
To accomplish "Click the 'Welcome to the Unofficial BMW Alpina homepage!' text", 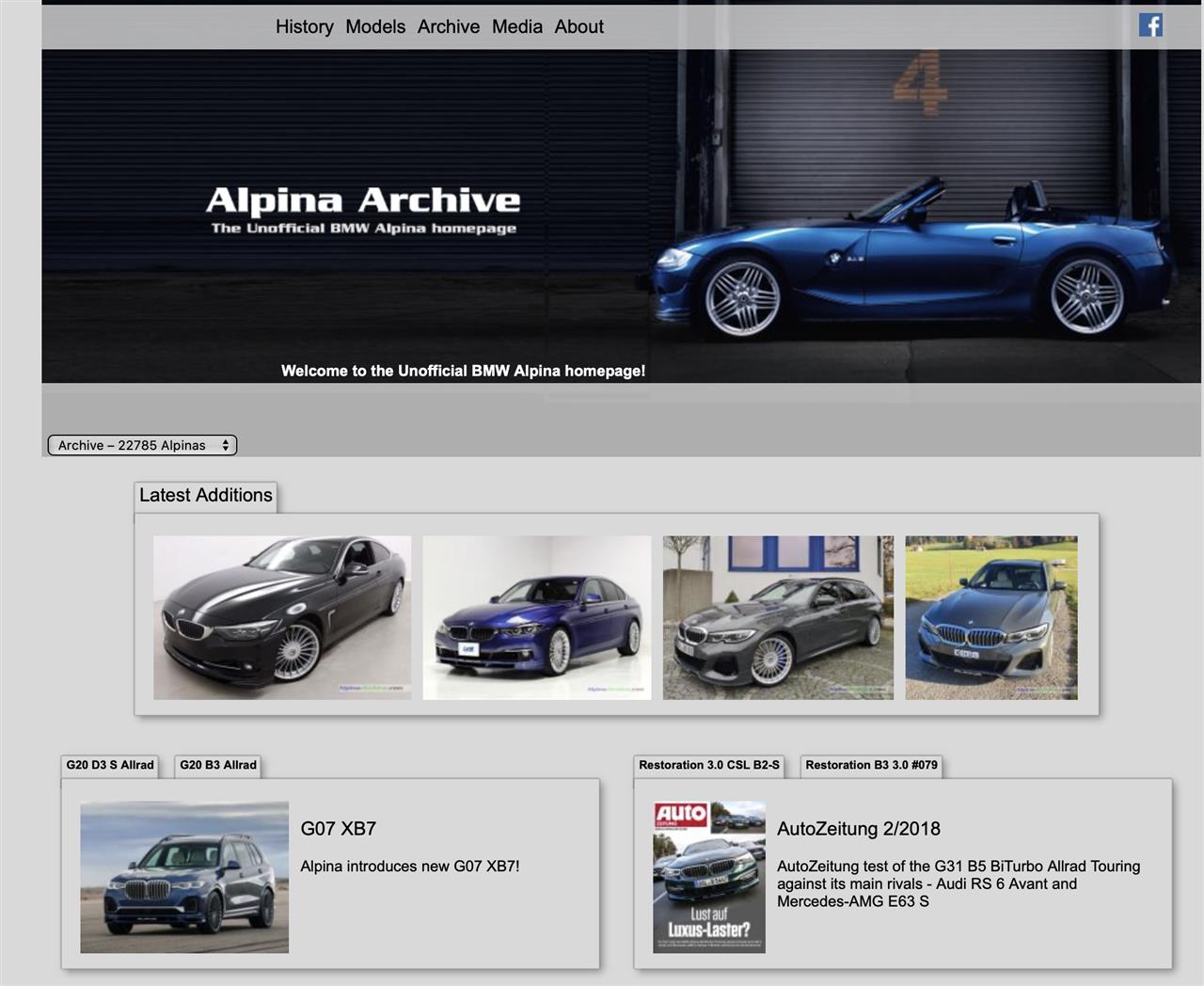I will pyautogui.click(x=464, y=371).
